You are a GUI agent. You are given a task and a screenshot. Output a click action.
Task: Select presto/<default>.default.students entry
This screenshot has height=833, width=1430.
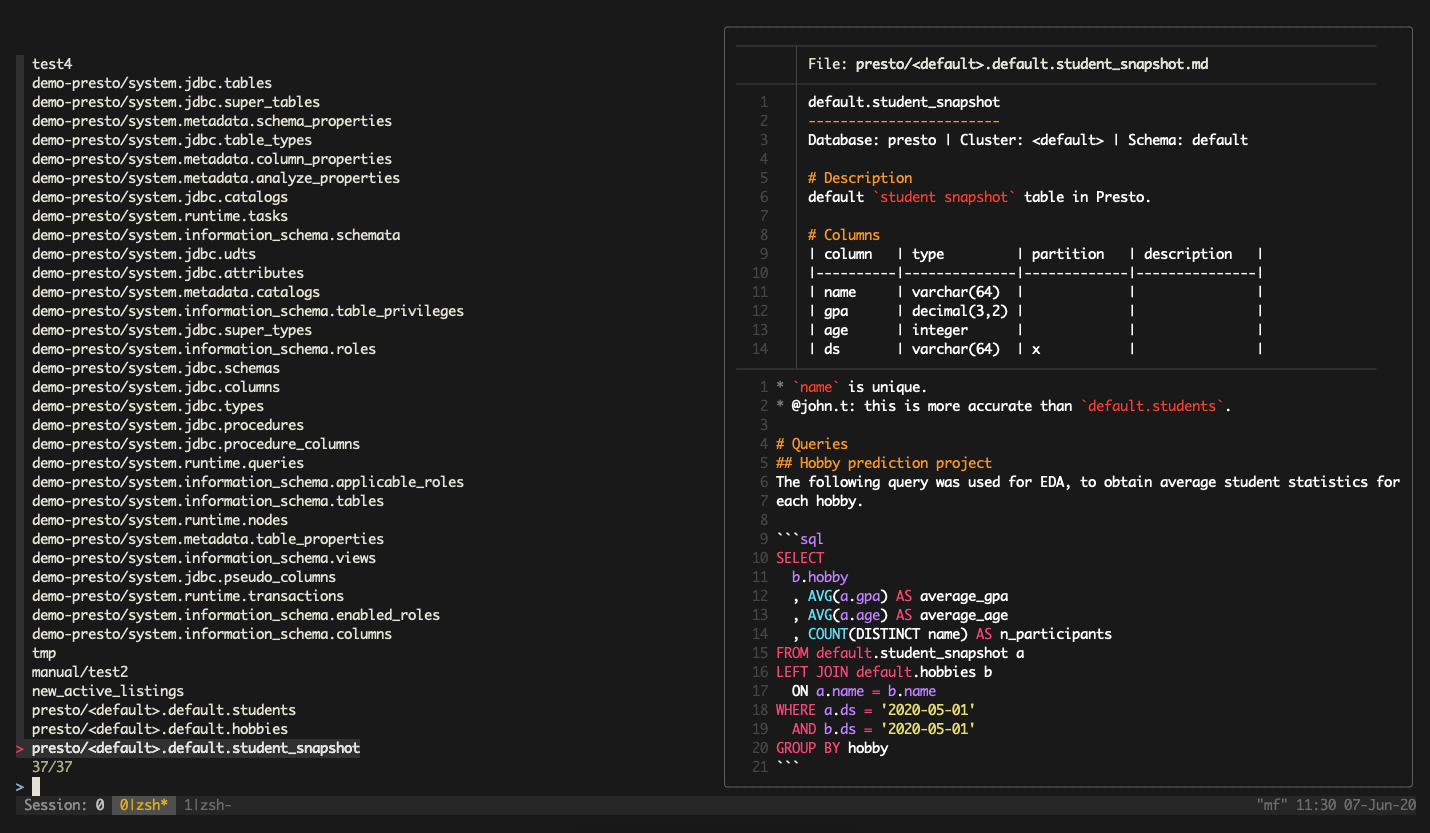click(164, 710)
